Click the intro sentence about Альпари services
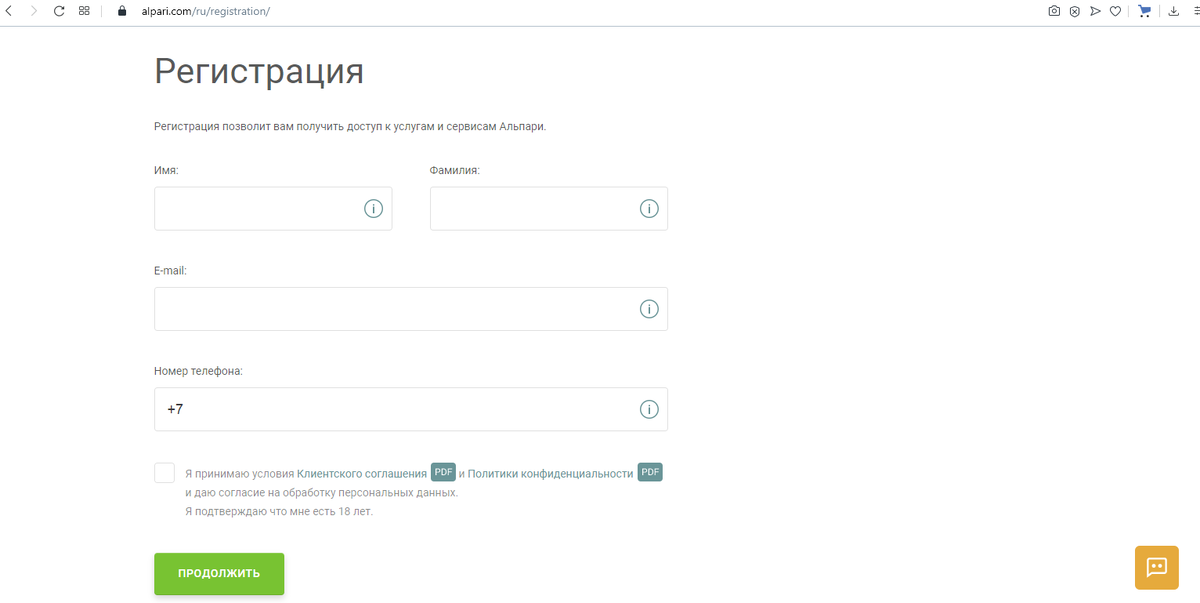 [350, 127]
